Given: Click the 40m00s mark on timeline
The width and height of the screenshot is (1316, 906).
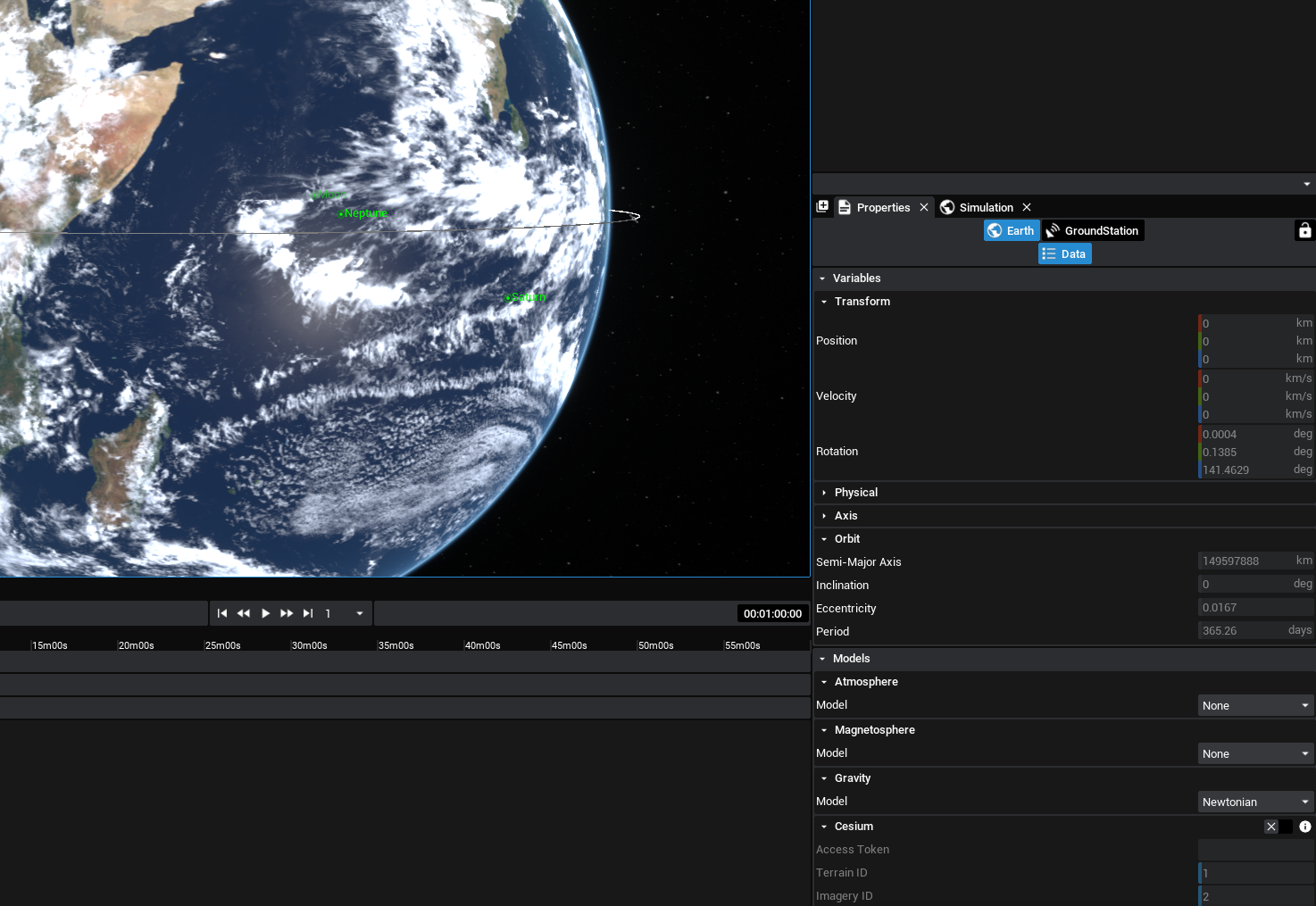Looking at the screenshot, I should [x=482, y=645].
